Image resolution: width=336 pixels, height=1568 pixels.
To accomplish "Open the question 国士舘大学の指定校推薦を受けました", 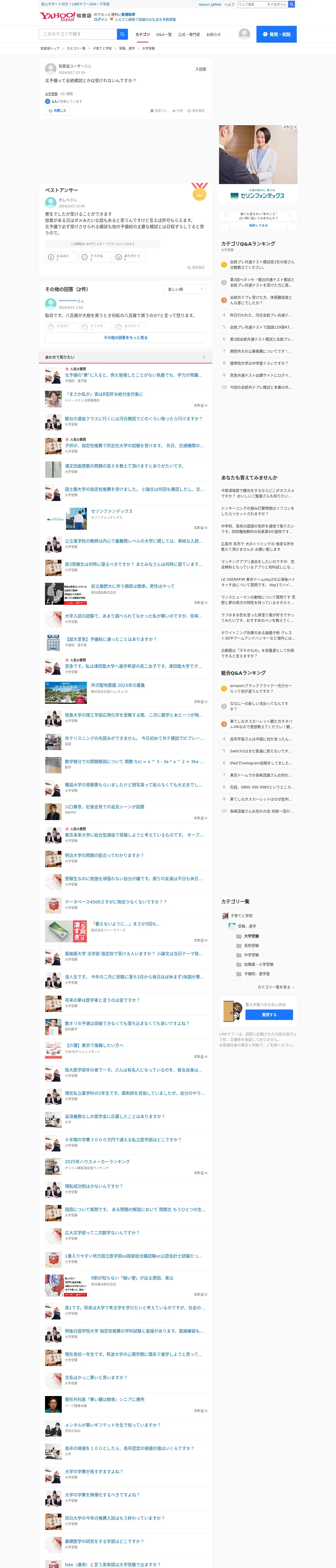I will pos(134,489).
